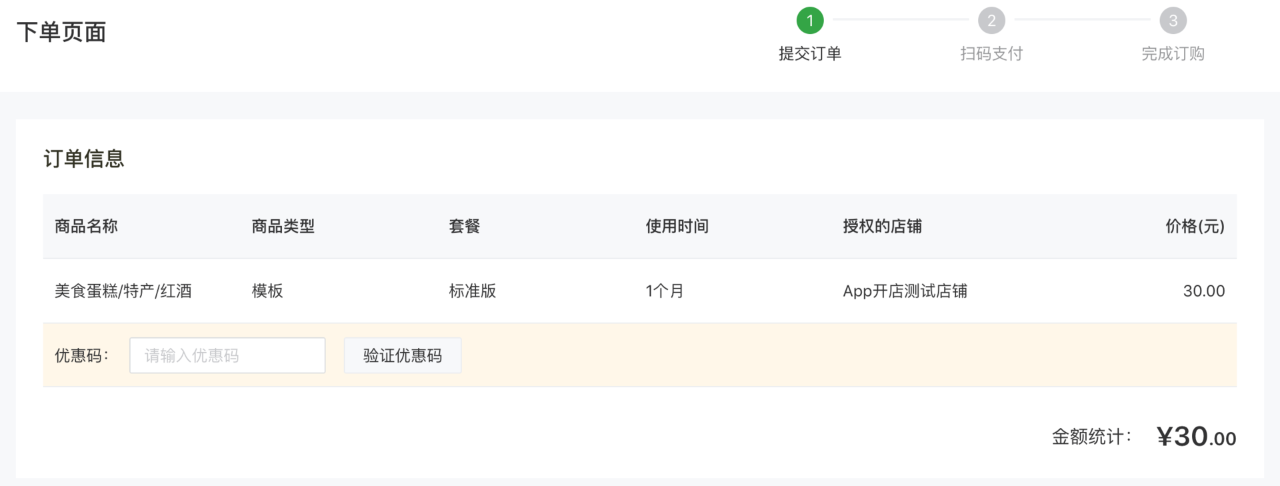Click the 价格(元) column header
The height and width of the screenshot is (486, 1280).
(1195, 226)
